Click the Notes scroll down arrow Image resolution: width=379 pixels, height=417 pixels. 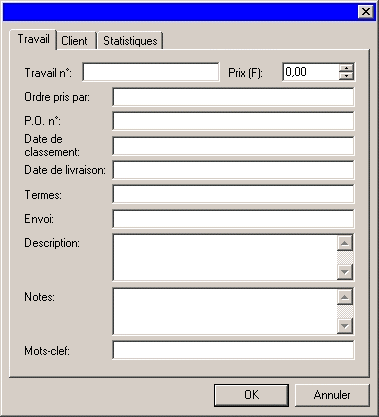(345, 326)
